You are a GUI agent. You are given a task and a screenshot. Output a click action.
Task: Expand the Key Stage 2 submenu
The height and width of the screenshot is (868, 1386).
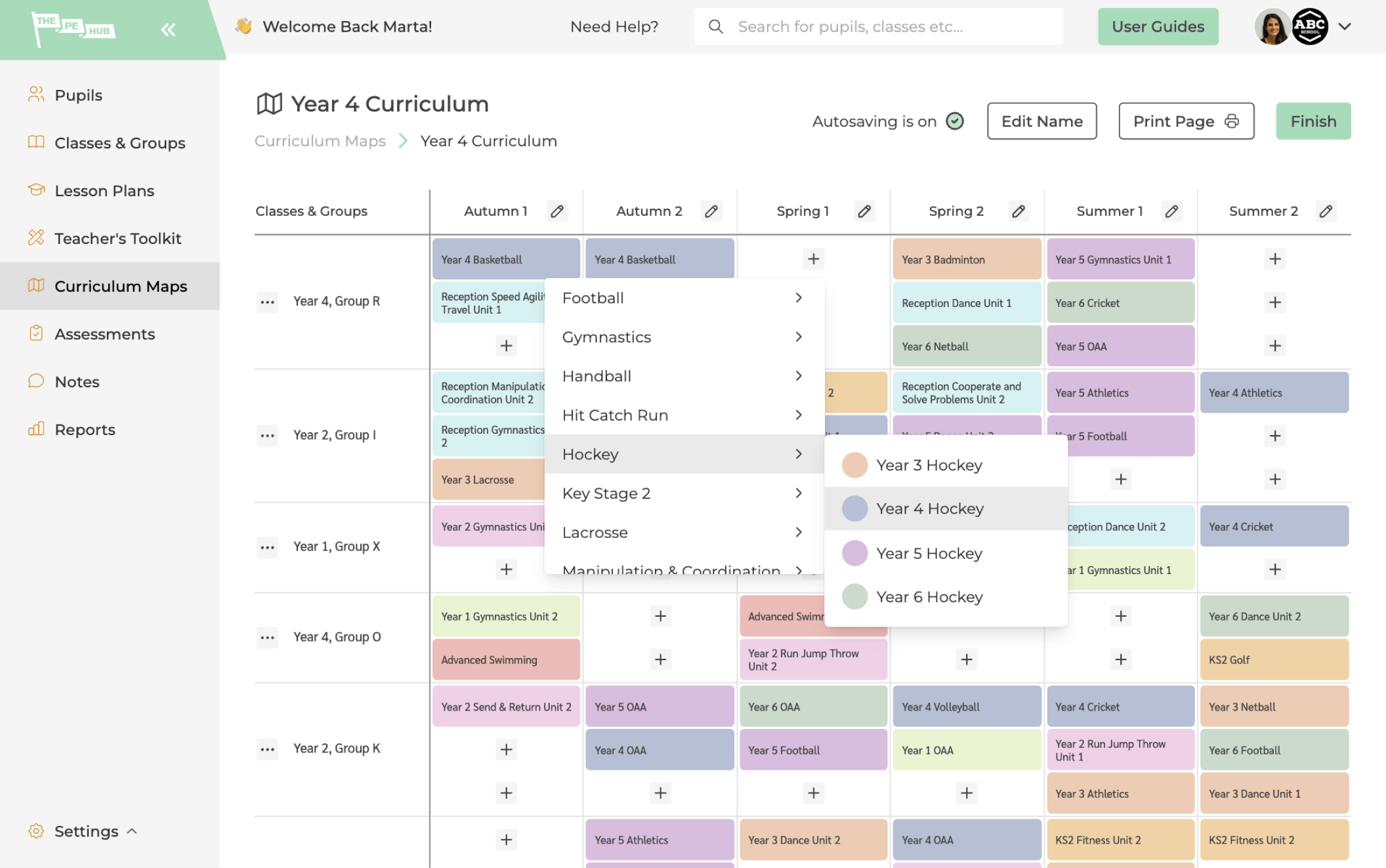[x=684, y=493]
